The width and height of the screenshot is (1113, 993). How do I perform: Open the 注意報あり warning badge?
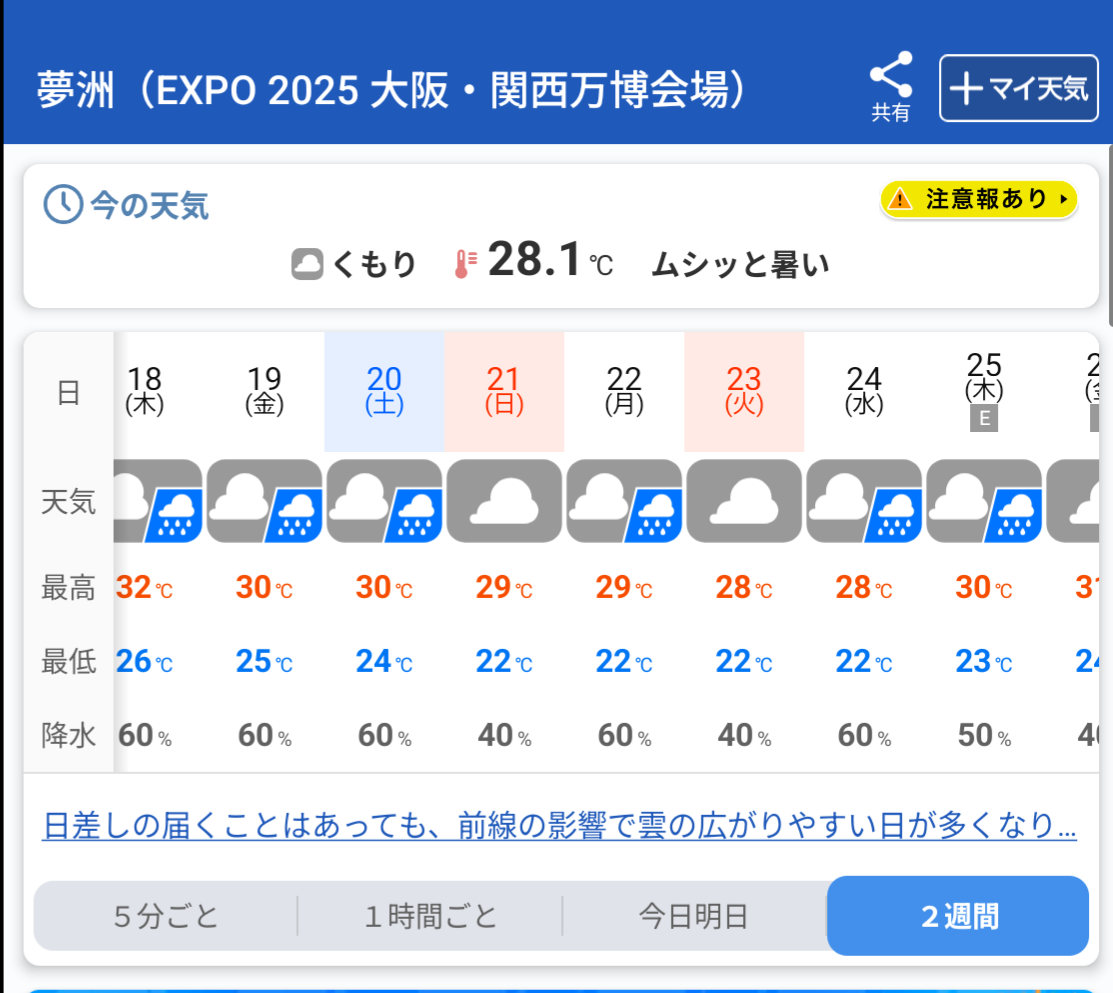pos(979,199)
